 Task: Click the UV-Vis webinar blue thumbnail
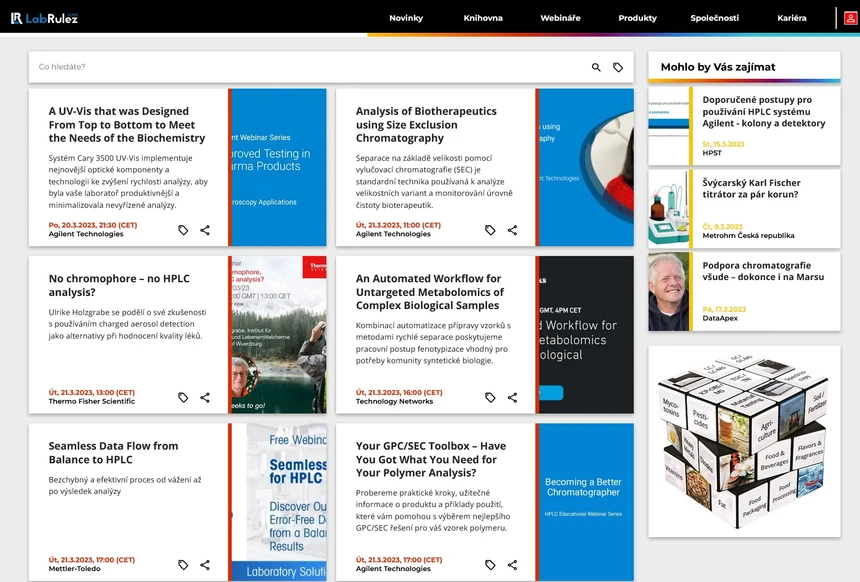coord(278,167)
